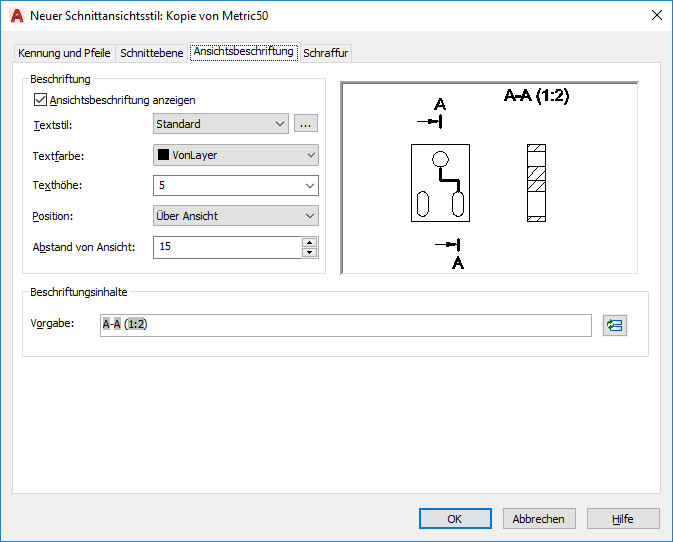
Task: Decrease Abstand von Ansicht with down arrow
Action: [309, 253]
